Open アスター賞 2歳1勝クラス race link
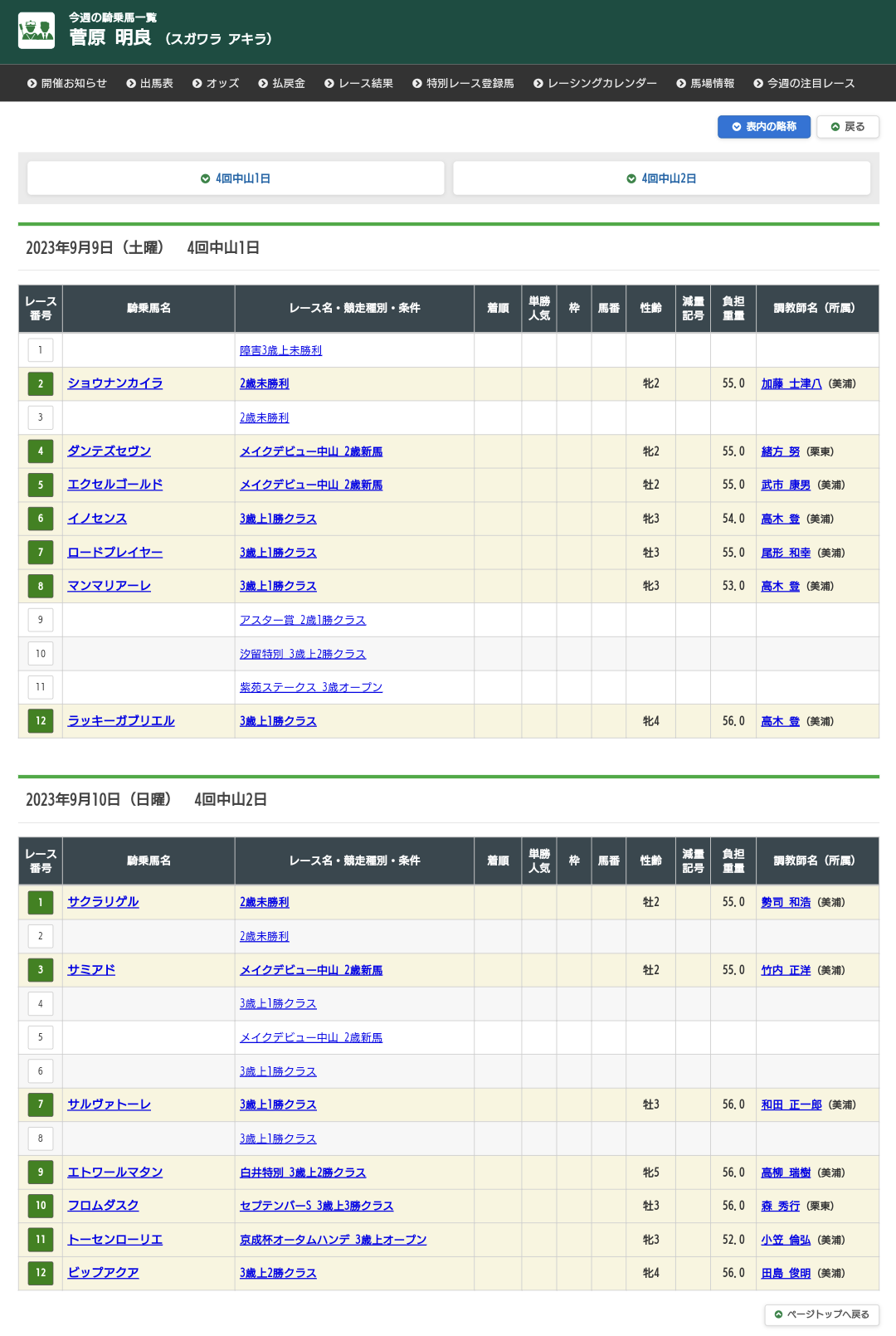896x1336 pixels. 303,620
